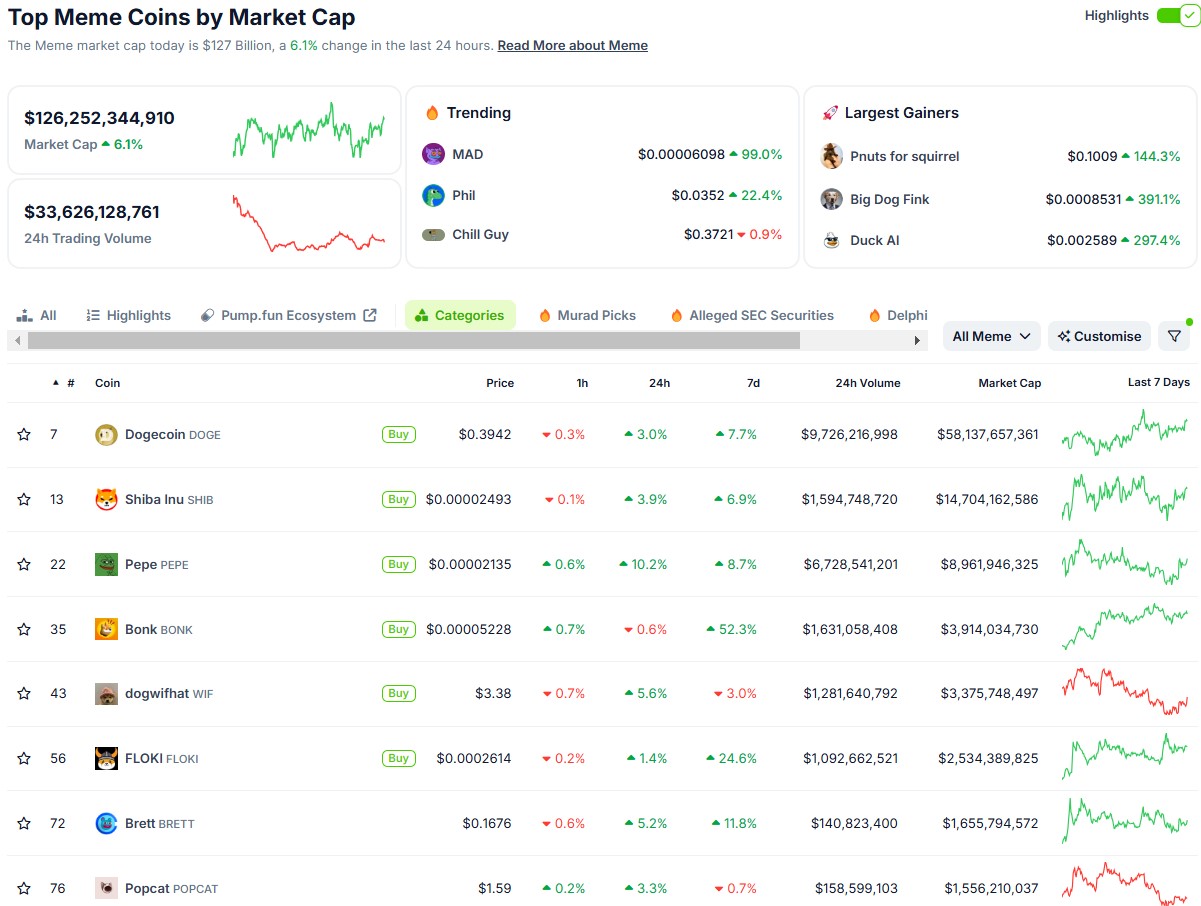Click Buy button for FLOKI
Image resolution: width=1201 pixels, height=906 pixels.
point(398,758)
